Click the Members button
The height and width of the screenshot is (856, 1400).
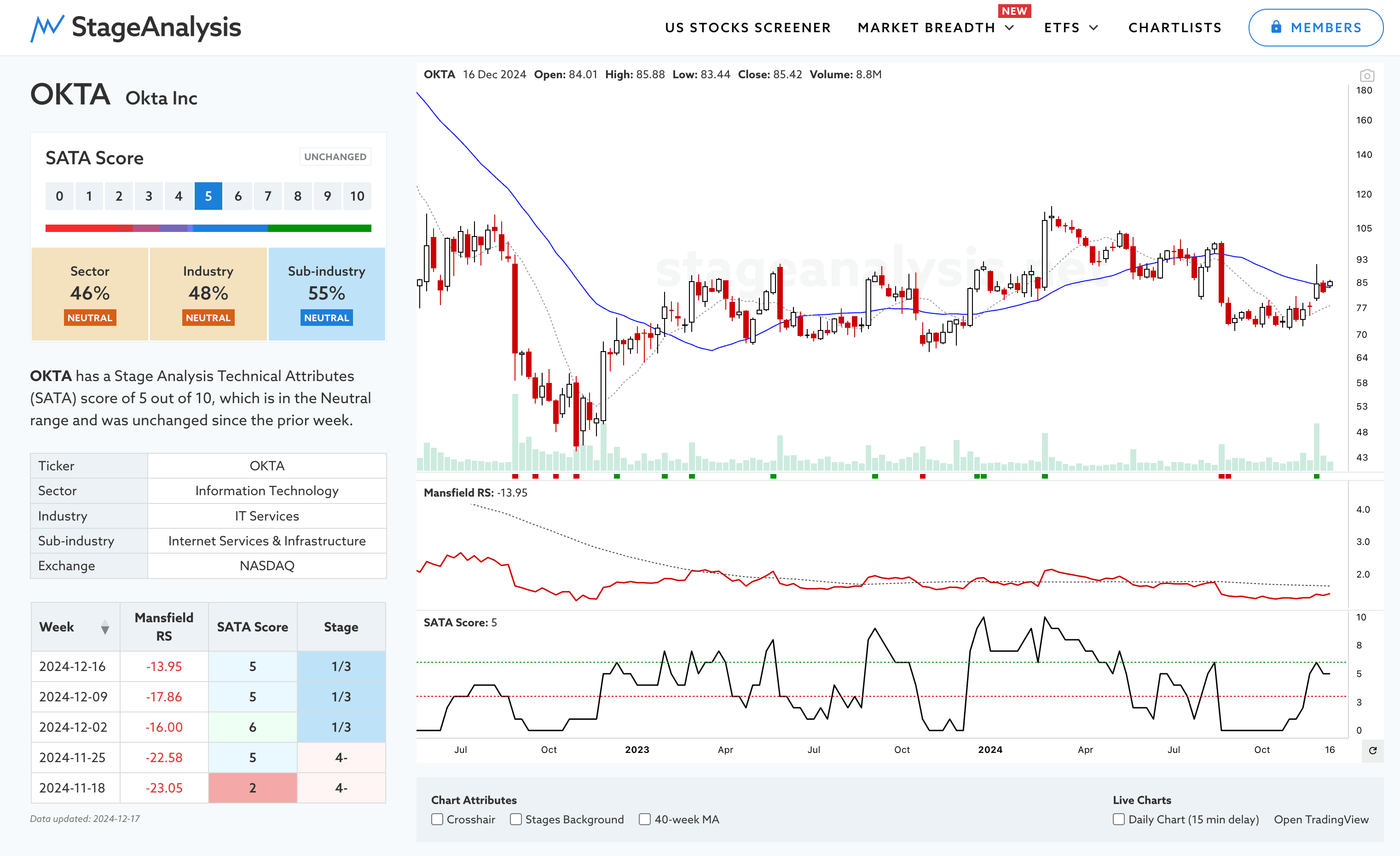pyautogui.click(x=1315, y=27)
